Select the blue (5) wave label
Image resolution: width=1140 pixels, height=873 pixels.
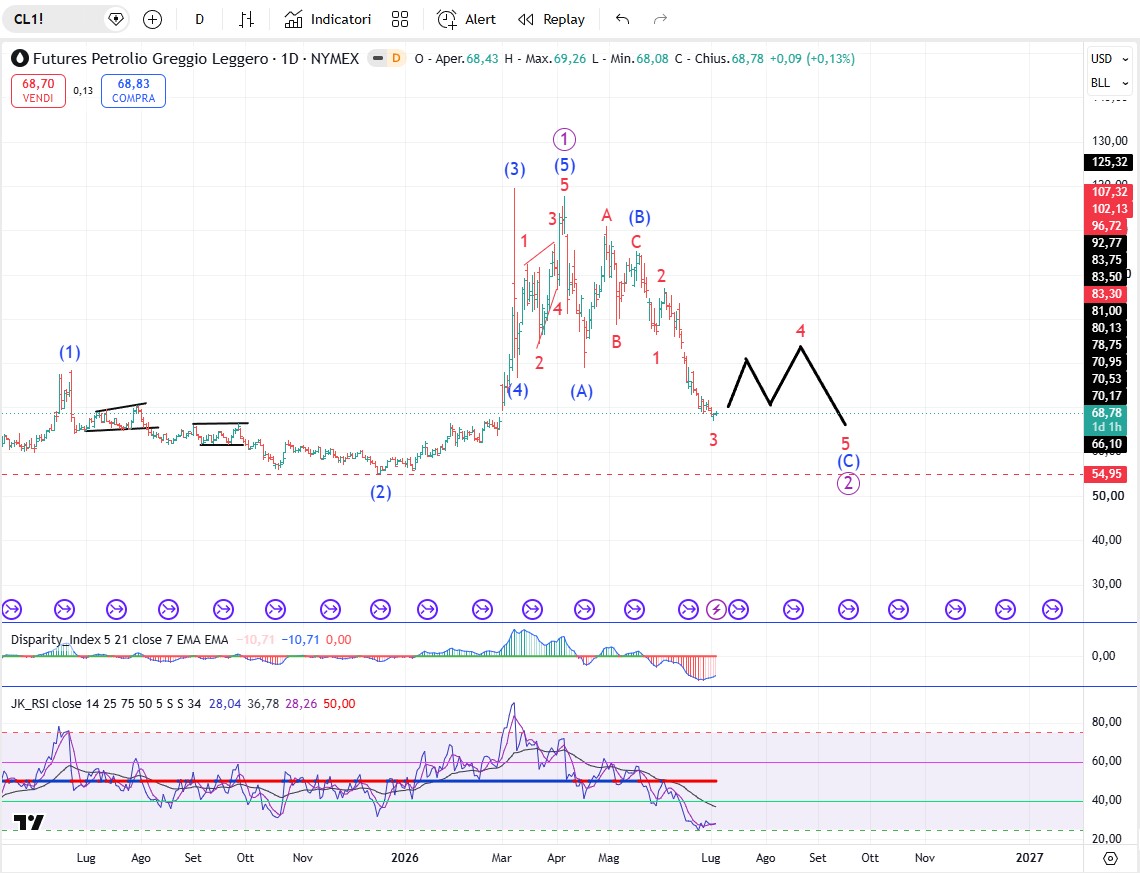(x=565, y=166)
